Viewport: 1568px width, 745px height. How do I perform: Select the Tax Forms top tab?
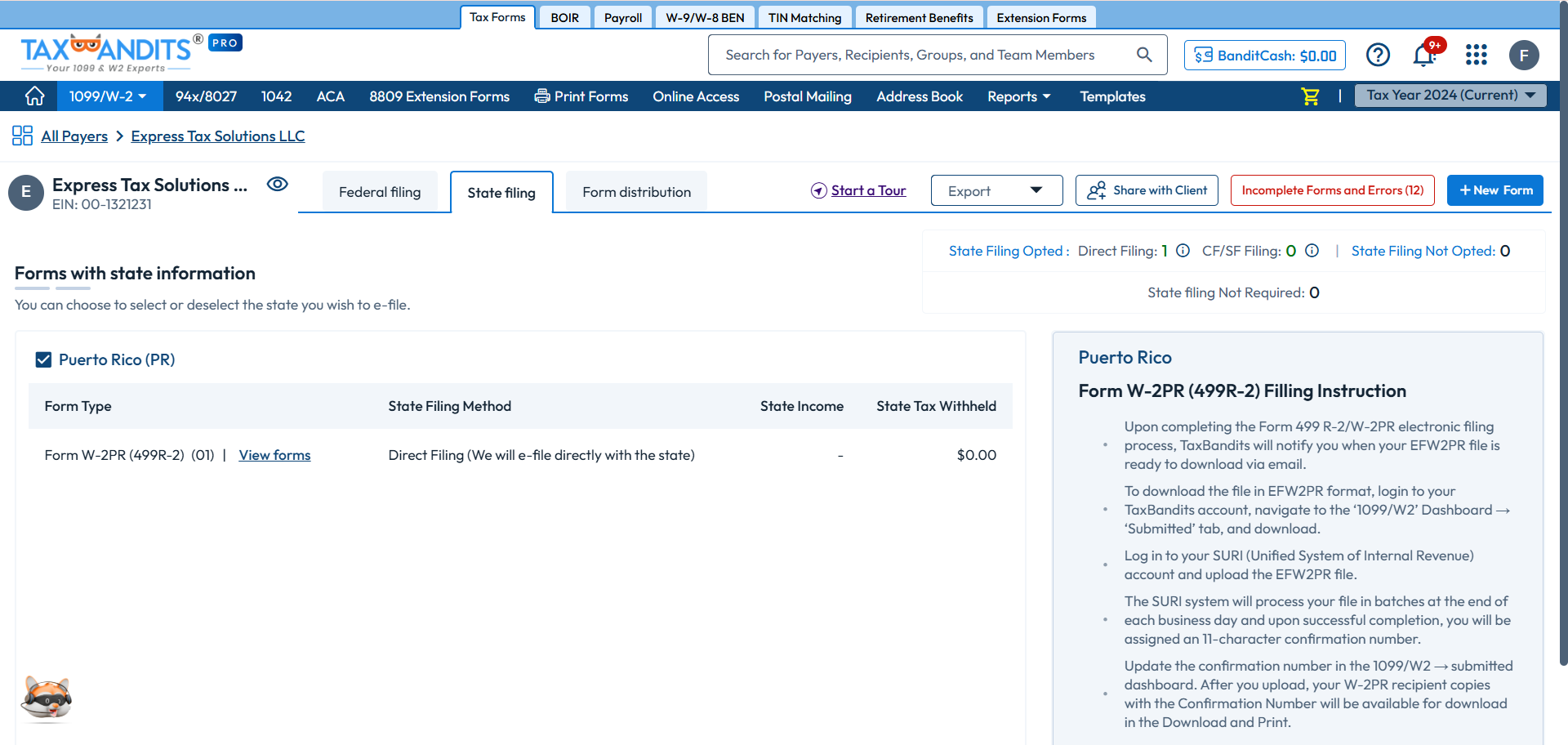497,17
